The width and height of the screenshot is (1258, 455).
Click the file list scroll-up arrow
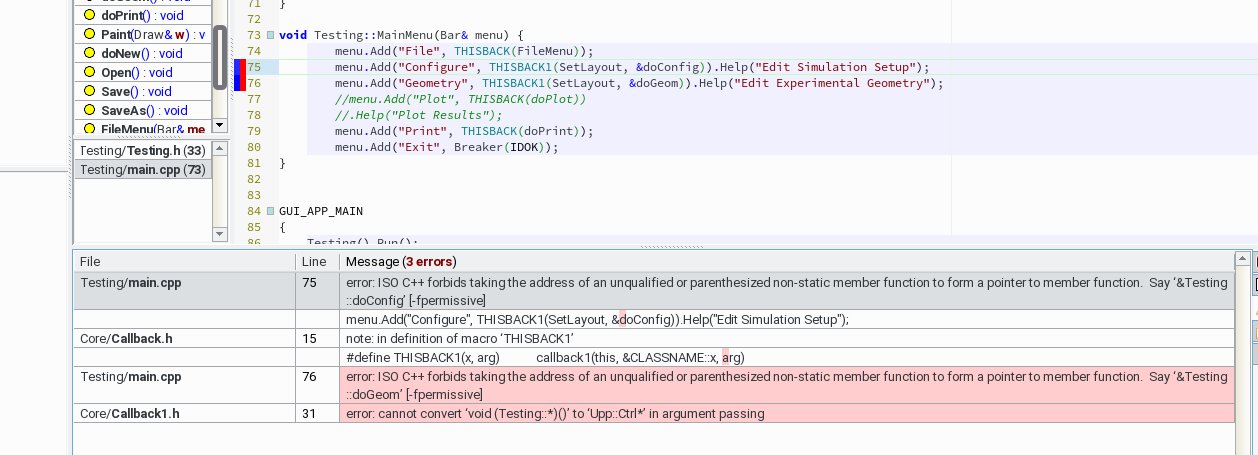(x=220, y=147)
